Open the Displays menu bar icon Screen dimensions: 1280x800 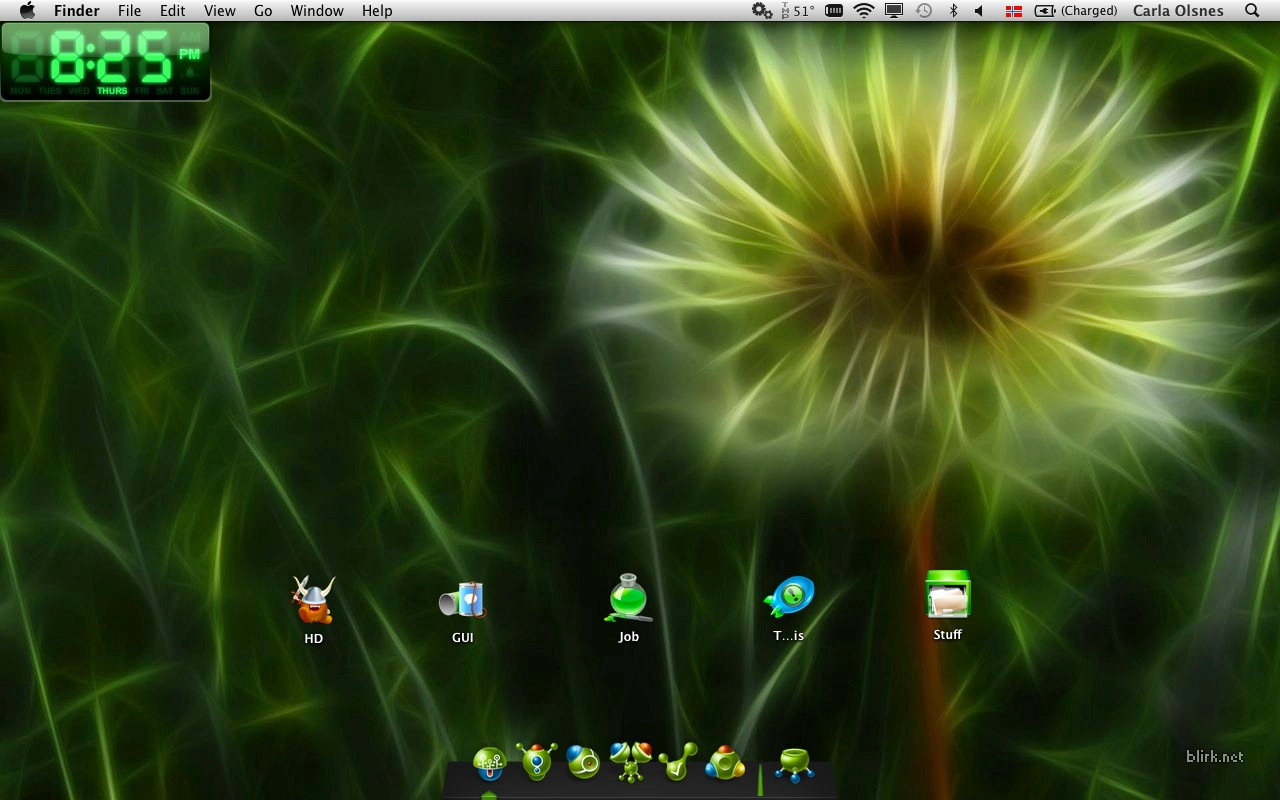894,11
